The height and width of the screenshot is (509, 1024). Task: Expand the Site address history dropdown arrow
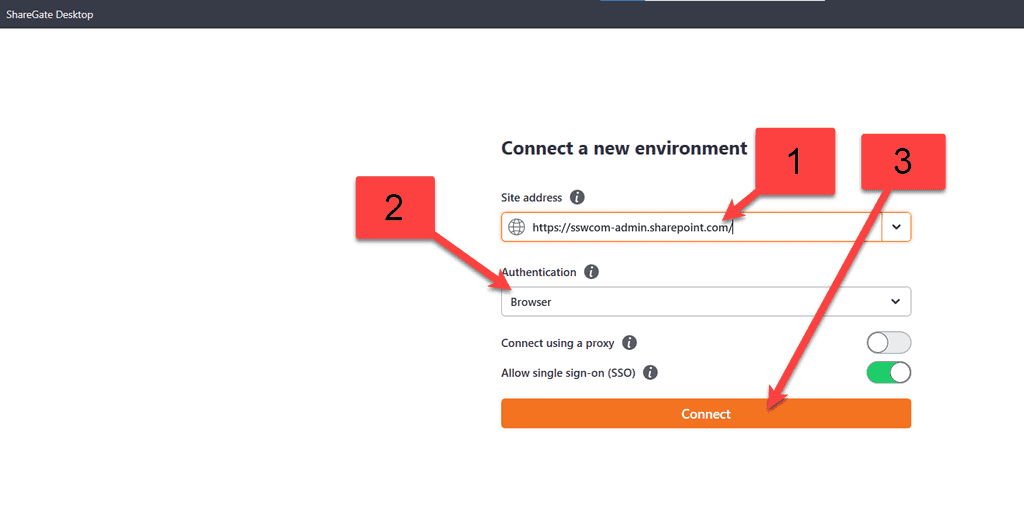(896, 227)
